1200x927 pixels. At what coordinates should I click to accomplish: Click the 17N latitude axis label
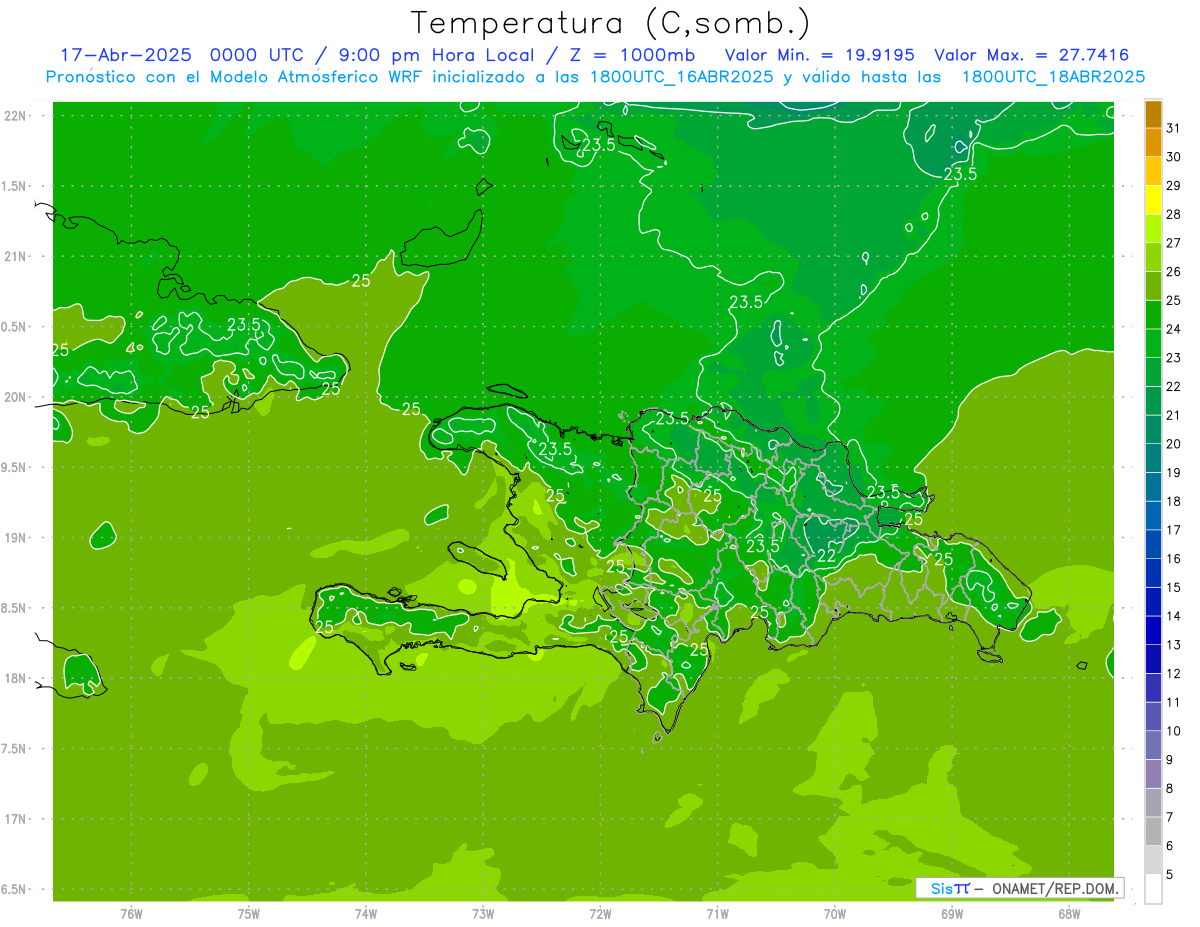pos(15,819)
